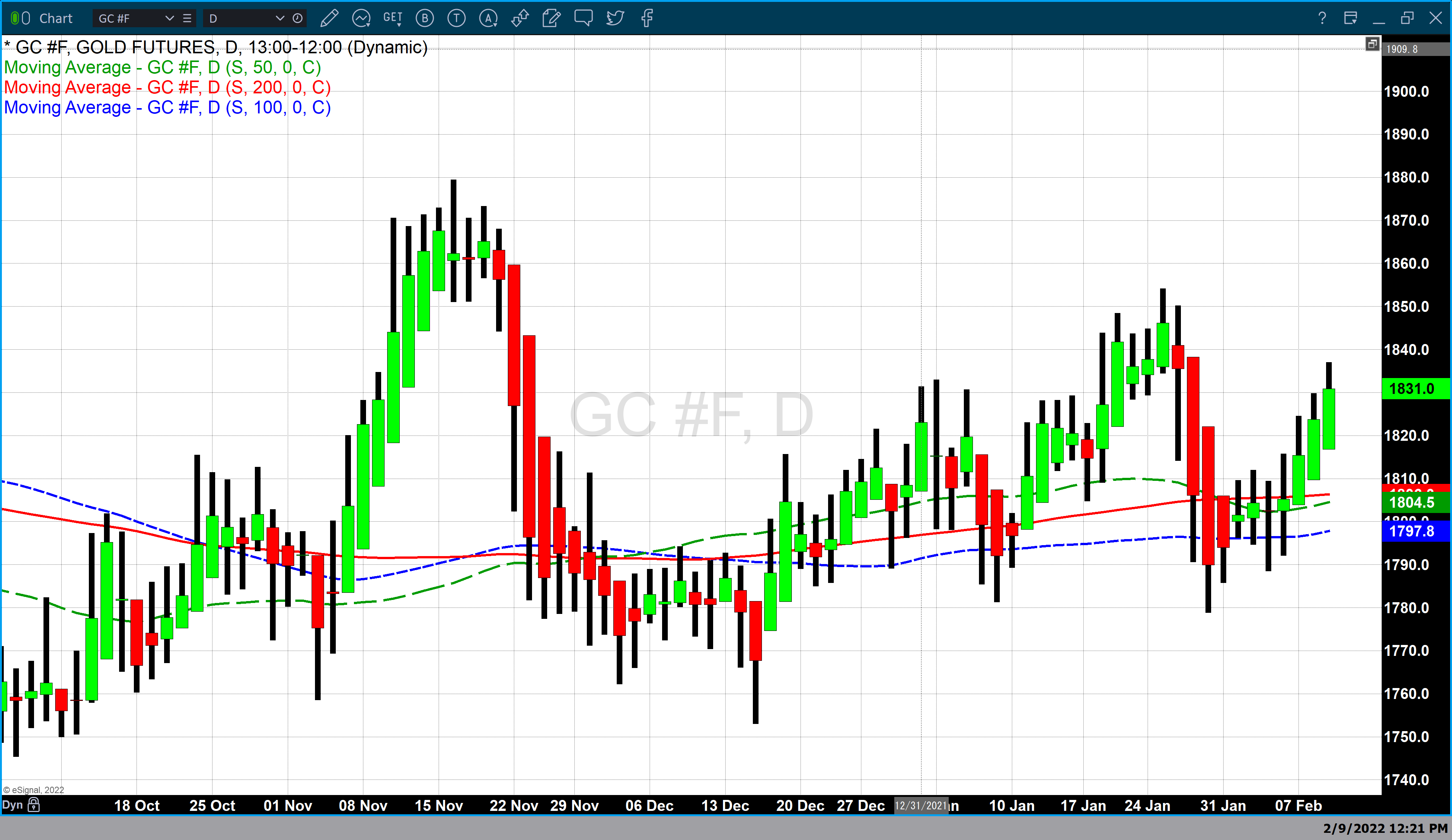Click the circled B icon
This screenshot has width=1452, height=840.
tap(425, 19)
